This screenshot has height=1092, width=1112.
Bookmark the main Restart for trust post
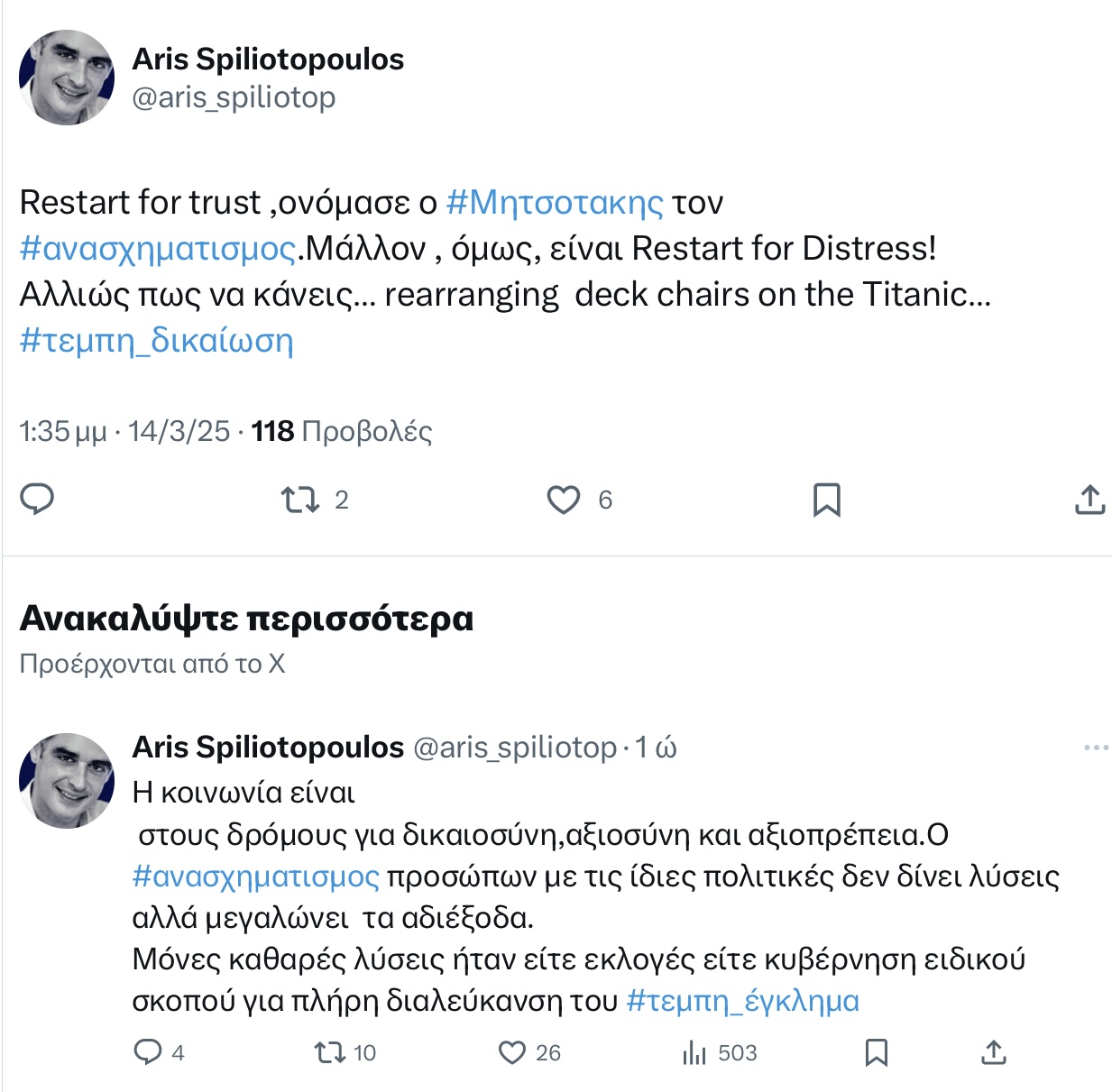pyautogui.click(x=826, y=500)
